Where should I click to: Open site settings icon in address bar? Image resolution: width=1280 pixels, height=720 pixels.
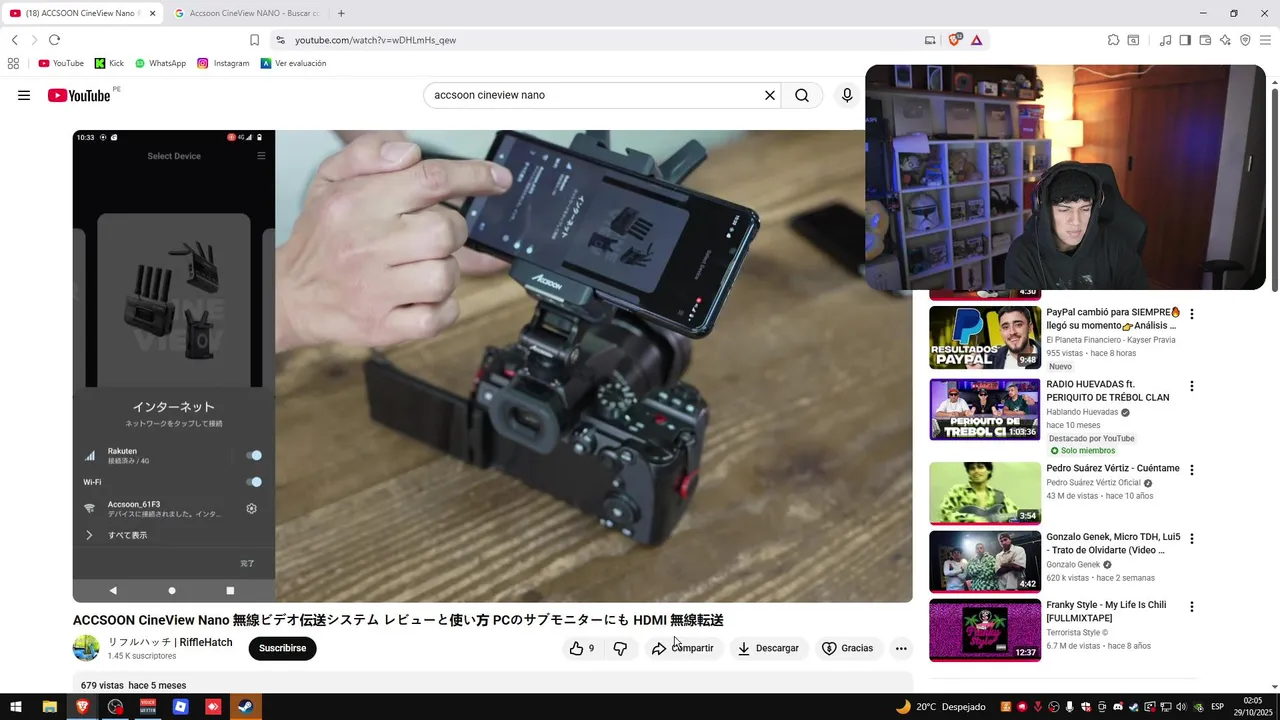tap(280, 40)
